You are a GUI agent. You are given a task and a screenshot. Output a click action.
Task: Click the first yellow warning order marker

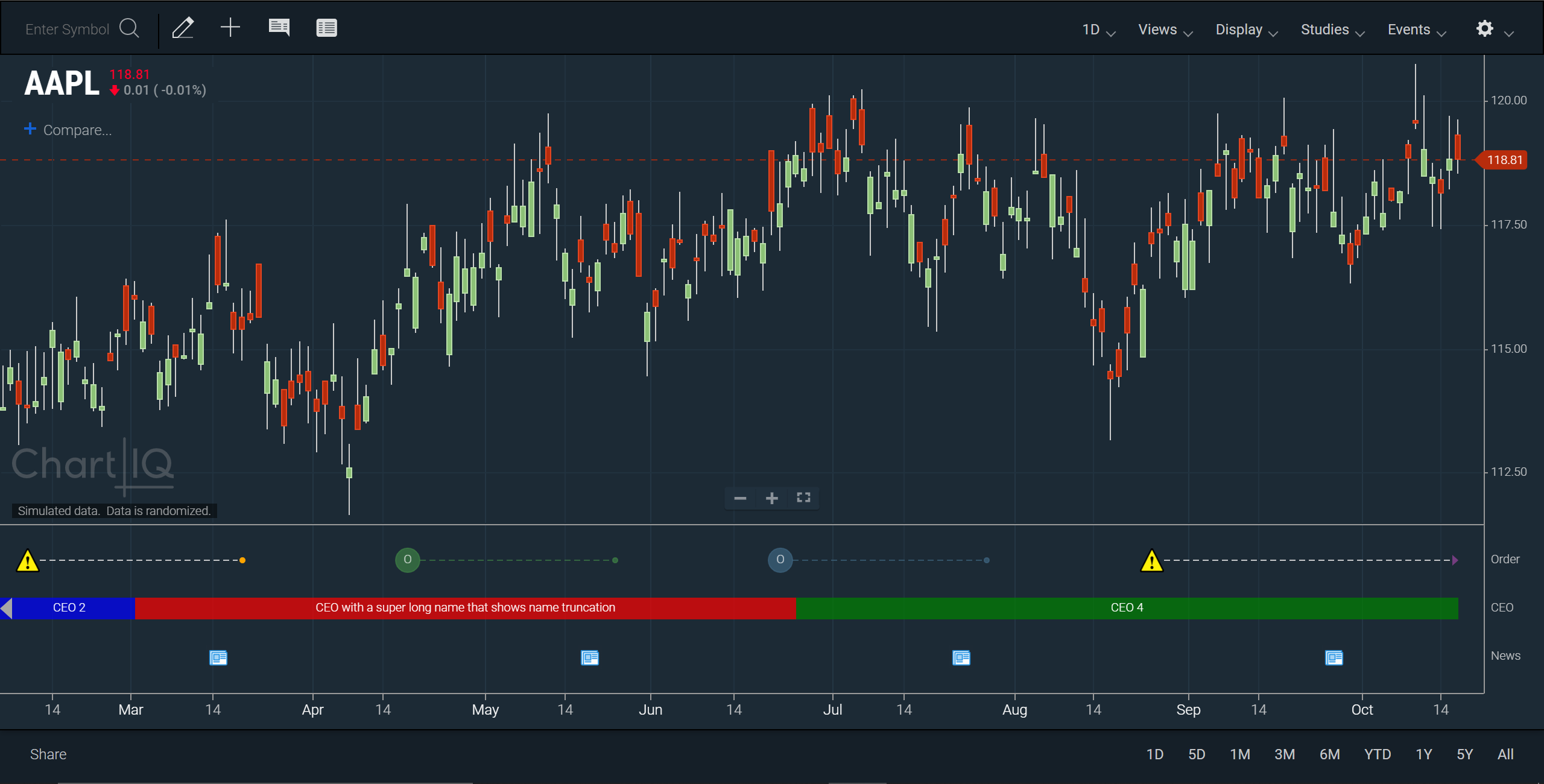click(28, 560)
